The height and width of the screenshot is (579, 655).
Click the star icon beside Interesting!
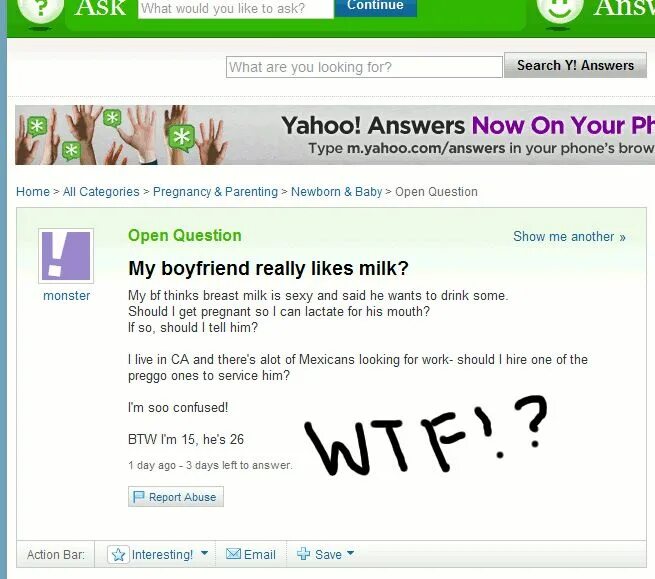click(x=119, y=554)
